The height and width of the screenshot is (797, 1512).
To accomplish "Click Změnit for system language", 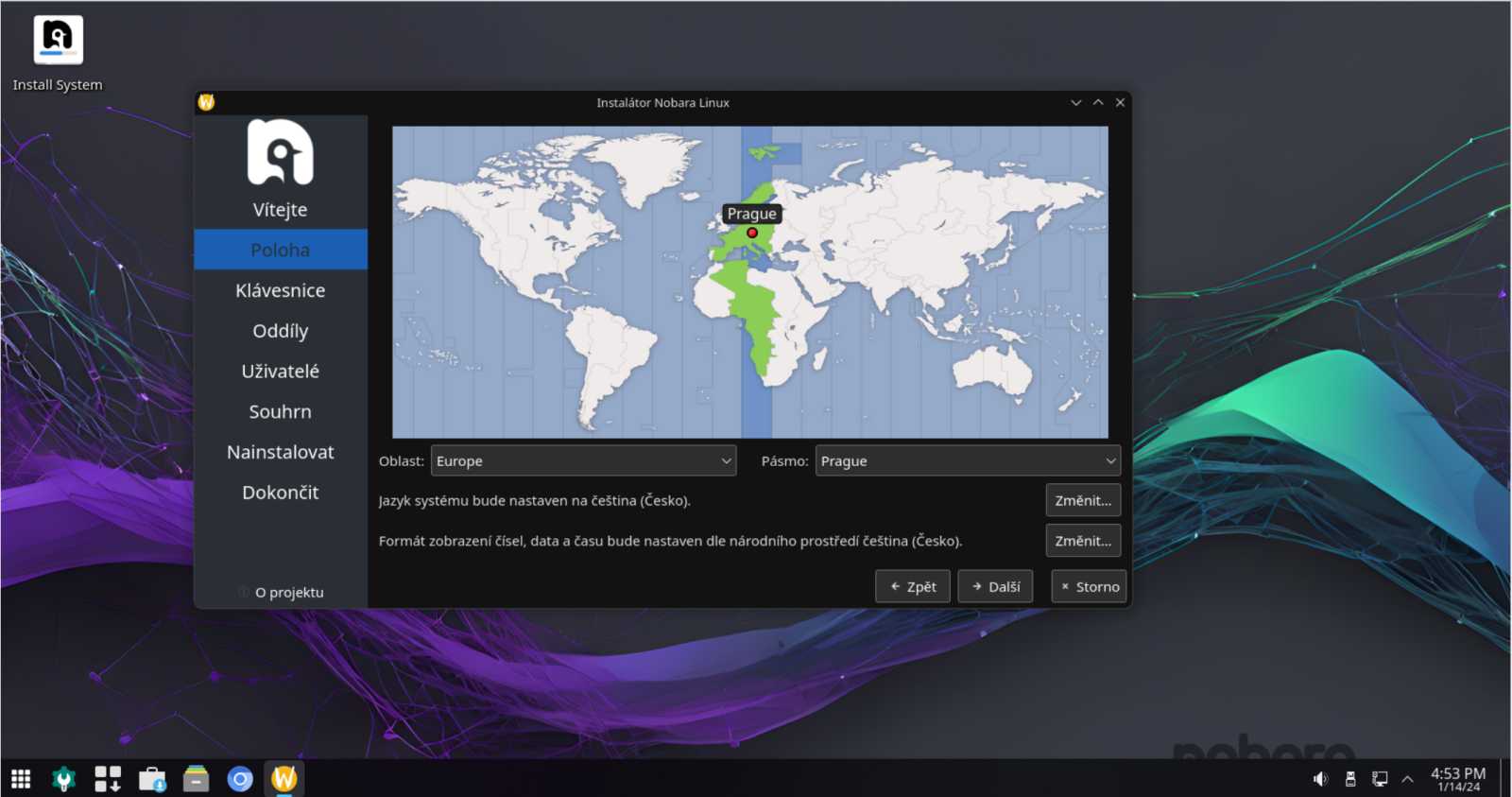I will coord(1083,500).
